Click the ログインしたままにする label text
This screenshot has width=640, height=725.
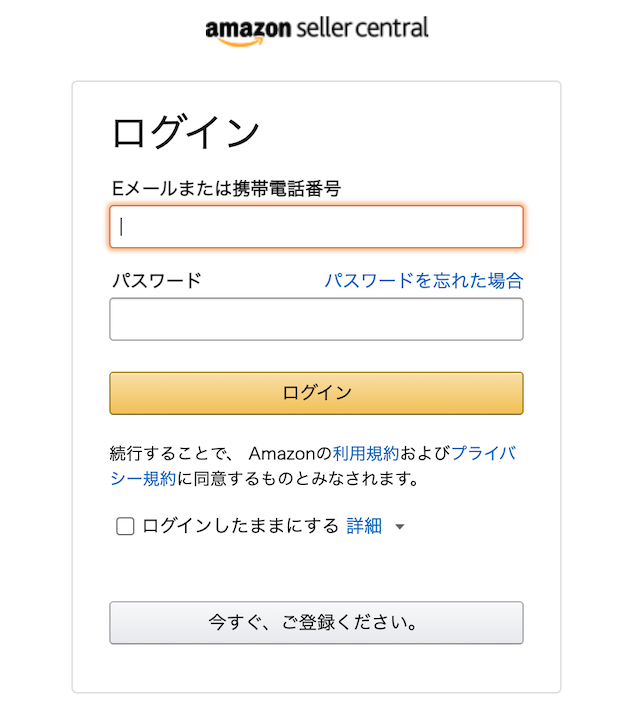tap(240, 526)
